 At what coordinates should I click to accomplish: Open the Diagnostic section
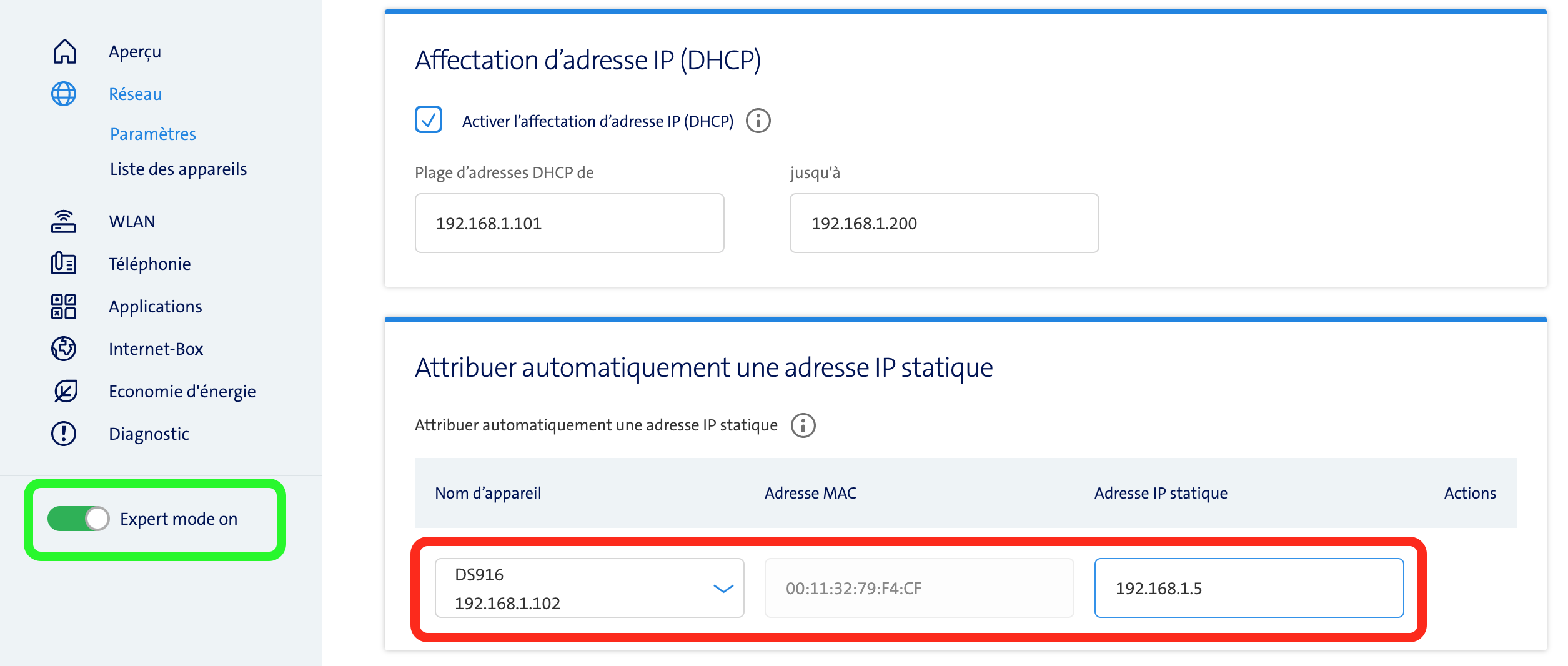pyautogui.click(x=149, y=434)
